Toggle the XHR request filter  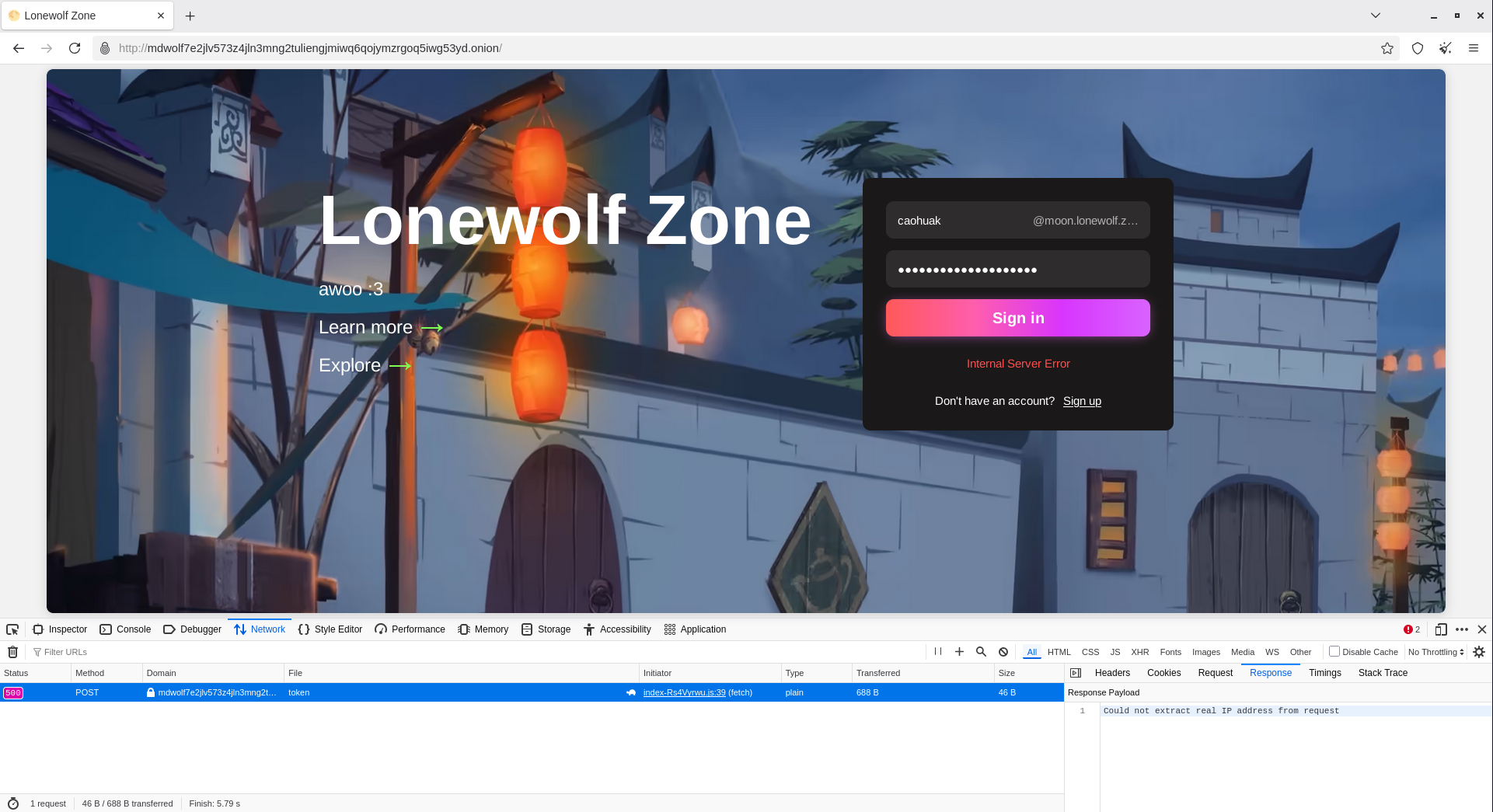[1139, 652]
